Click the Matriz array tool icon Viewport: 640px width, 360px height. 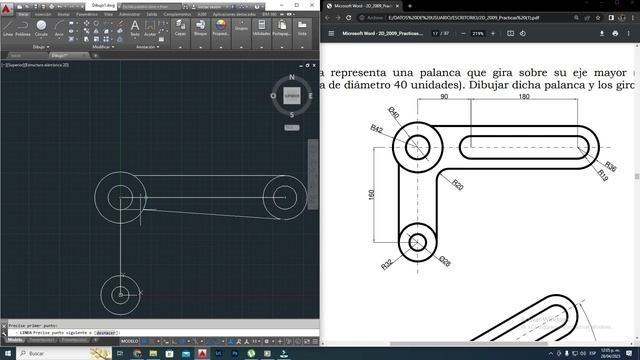[106, 39]
